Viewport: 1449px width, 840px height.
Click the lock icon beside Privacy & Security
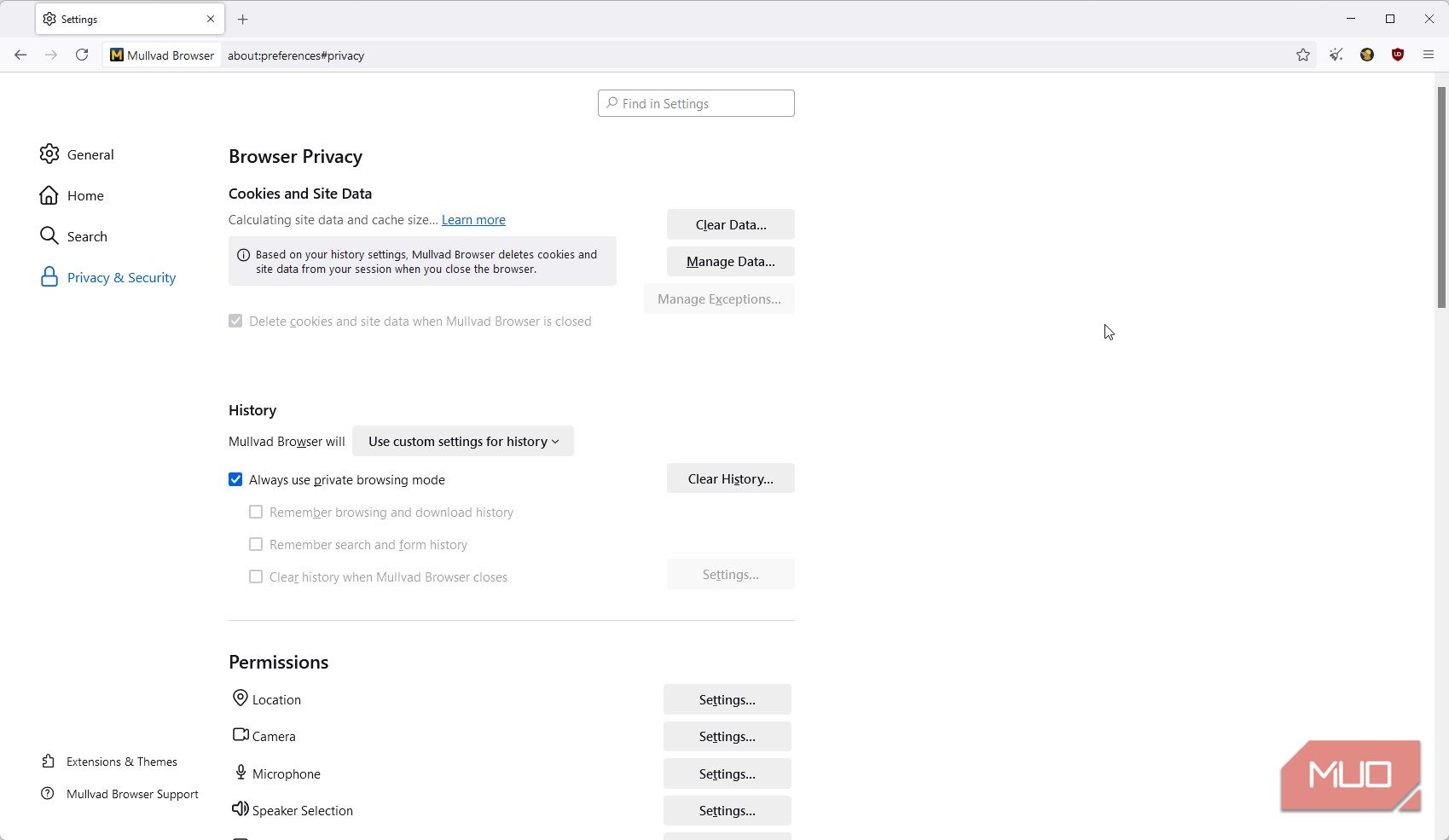tap(49, 277)
